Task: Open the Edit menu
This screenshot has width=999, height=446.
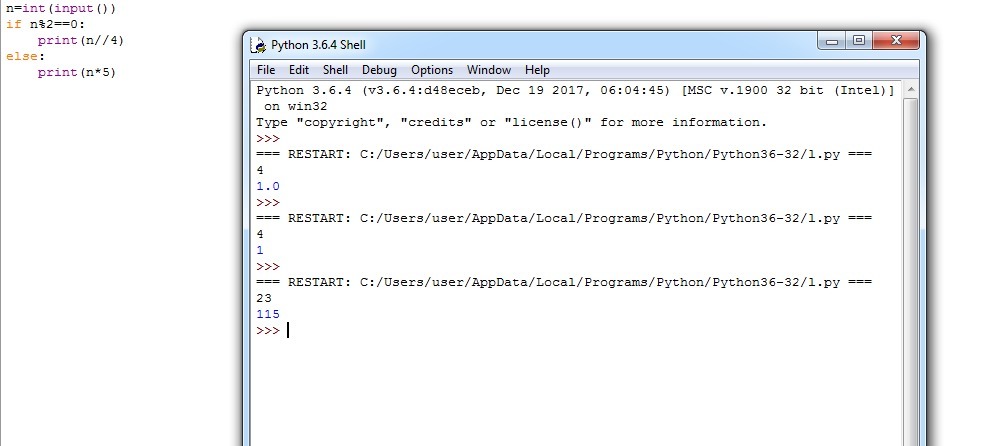Action: pyautogui.click(x=299, y=70)
